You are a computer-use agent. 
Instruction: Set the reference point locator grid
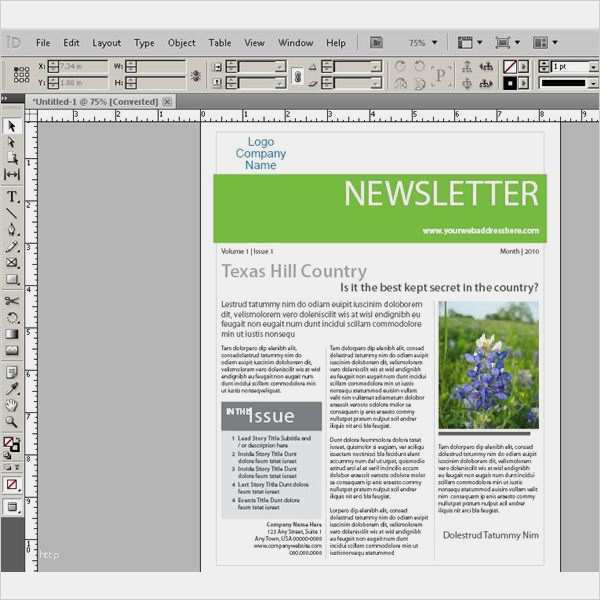coord(19,74)
